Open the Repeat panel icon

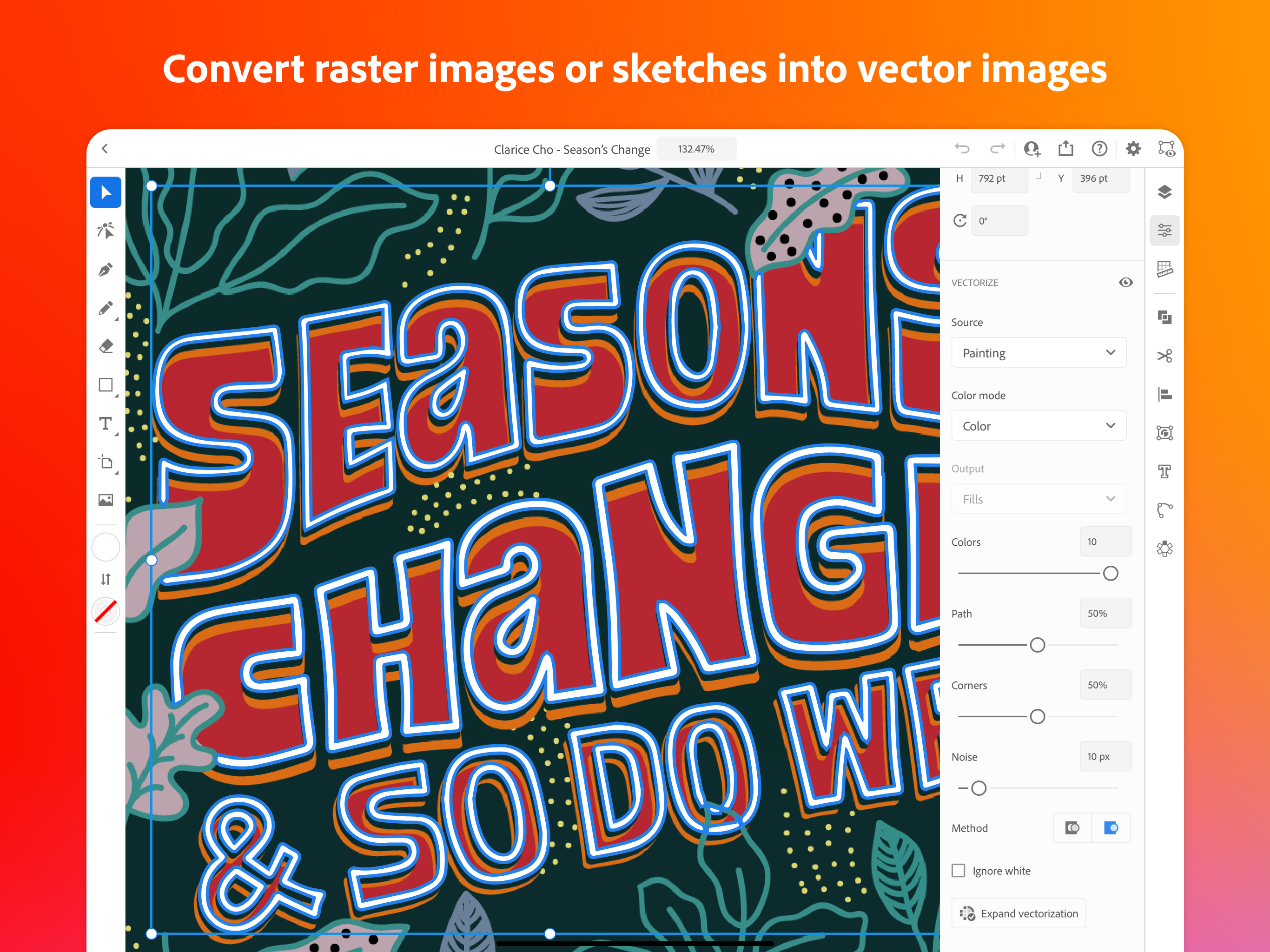tap(1164, 549)
